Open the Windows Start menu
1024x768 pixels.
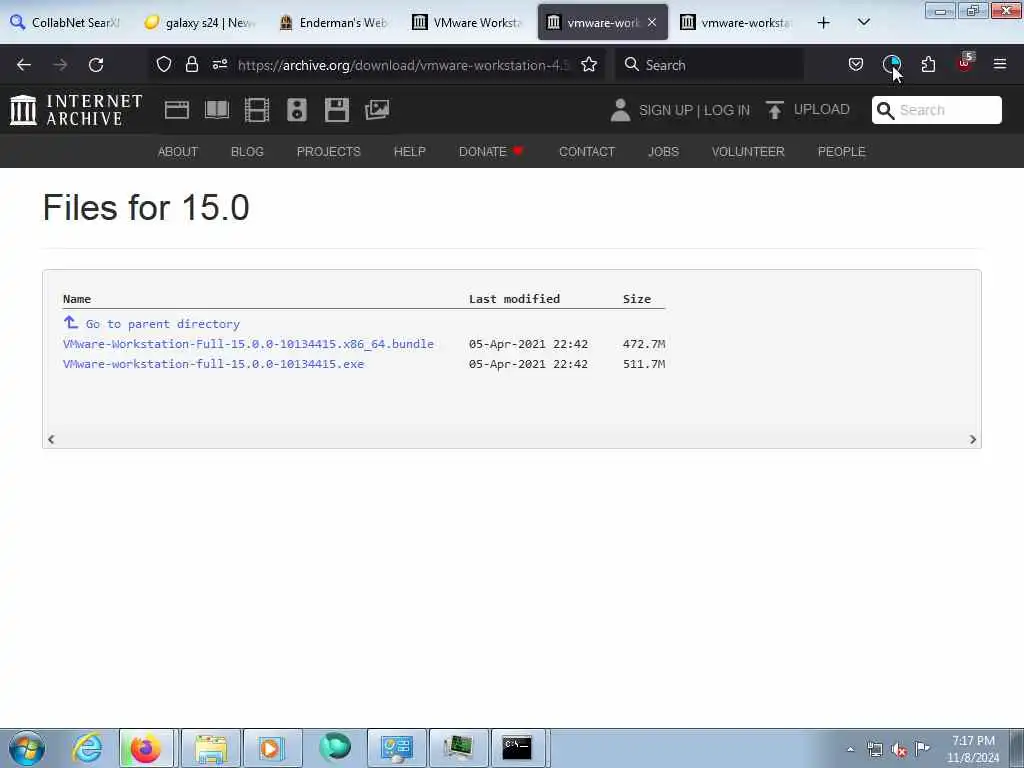tap(27, 748)
